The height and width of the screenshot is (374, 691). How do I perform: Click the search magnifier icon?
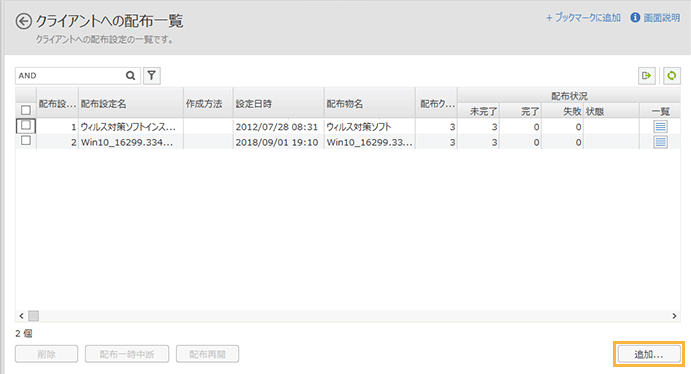pyautogui.click(x=130, y=75)
